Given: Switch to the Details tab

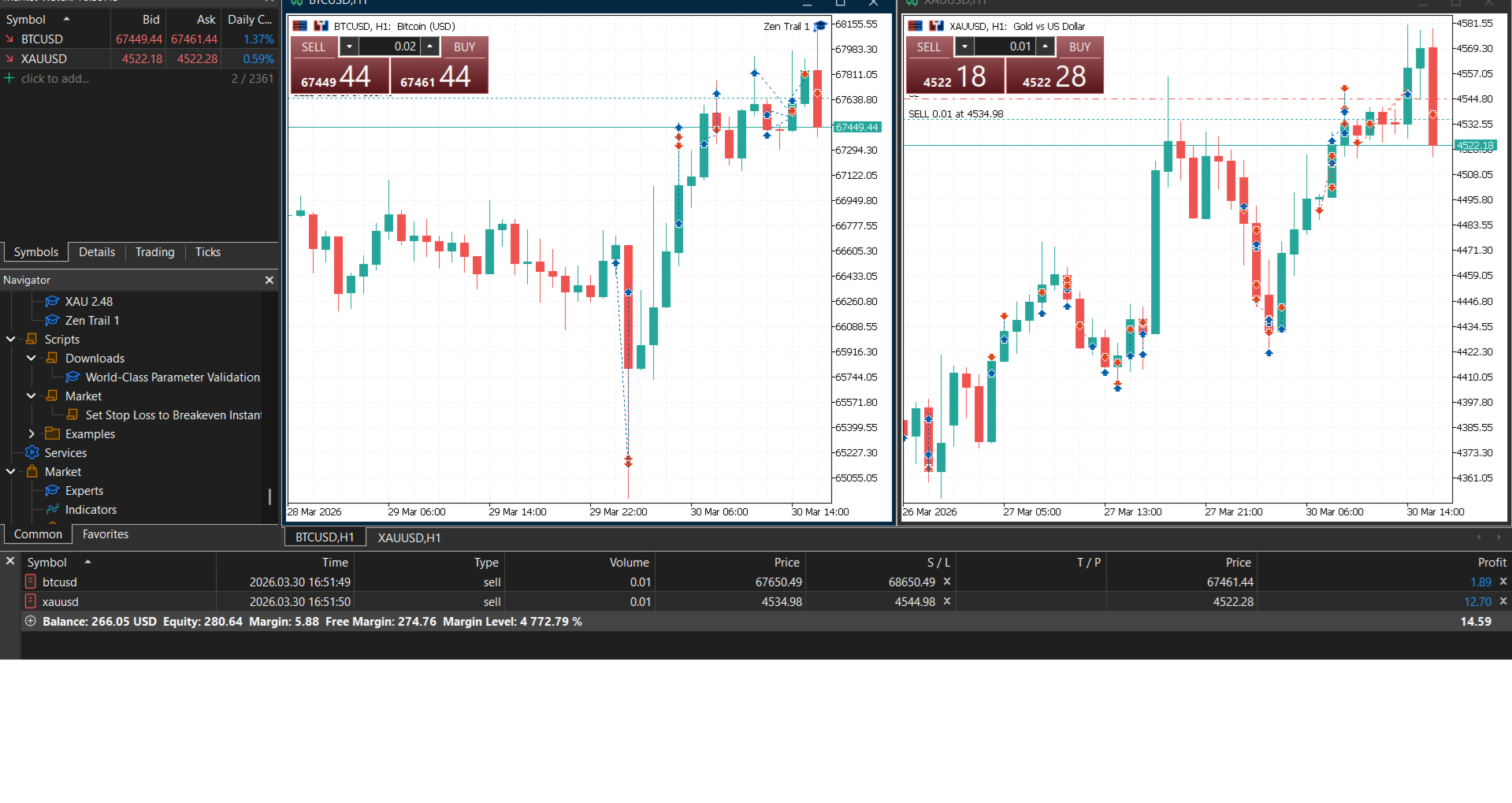Looking at the screenshot, I should (x=97, y=252).
